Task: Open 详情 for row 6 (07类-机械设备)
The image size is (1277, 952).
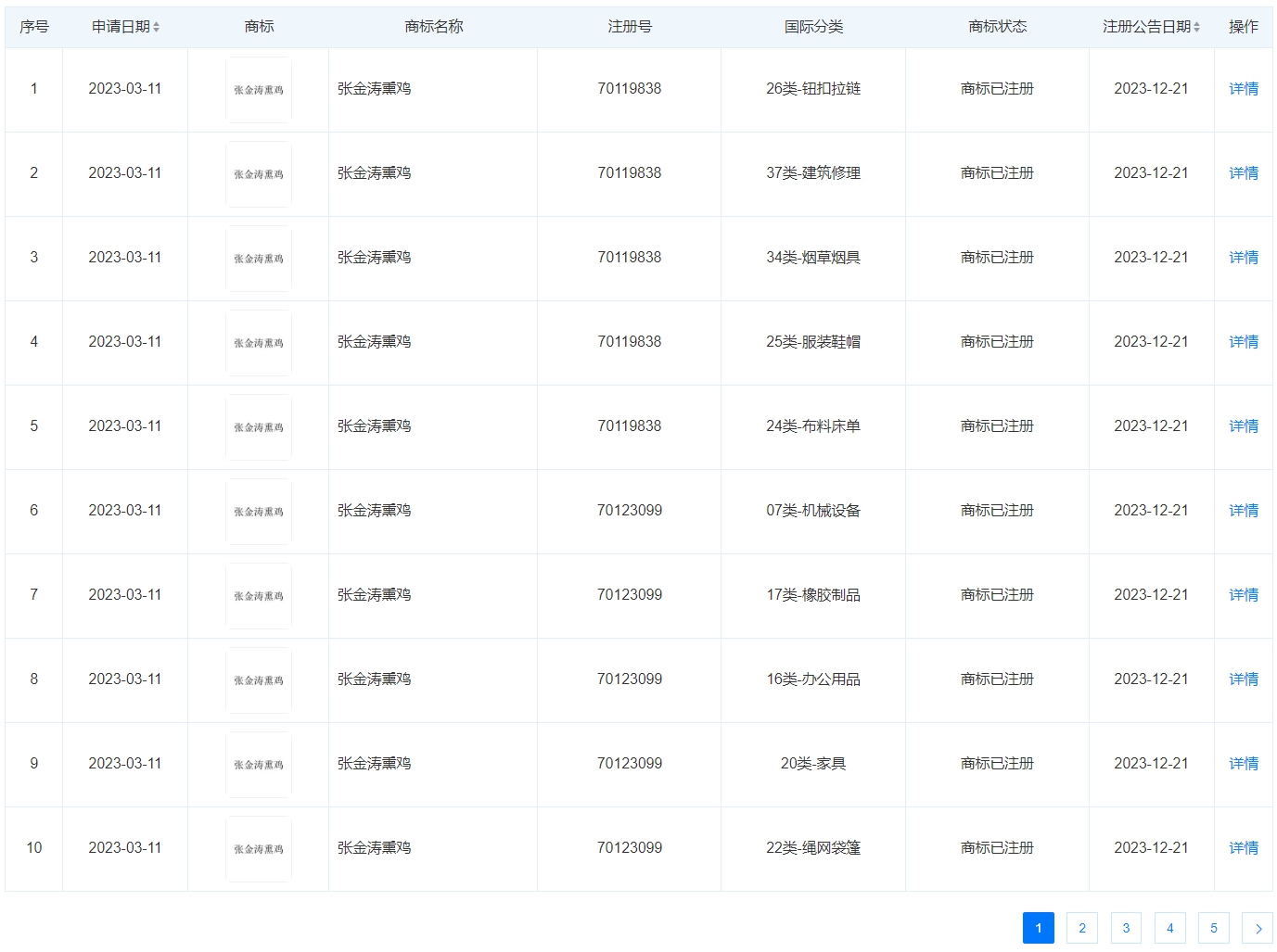Action: pyautogui.click(x=1244, y=511)
